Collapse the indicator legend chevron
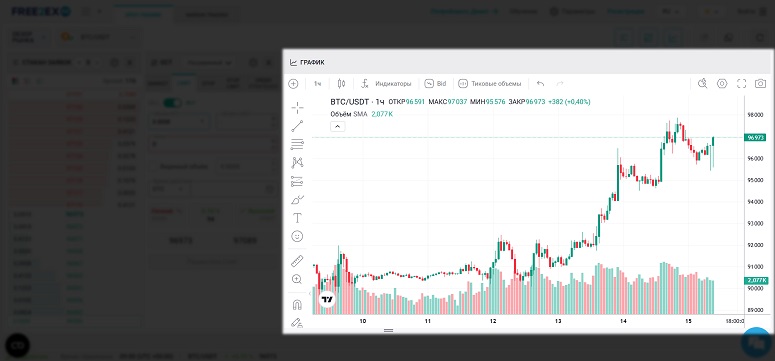This screenshot has height=361, width=775. coord(338,127)
